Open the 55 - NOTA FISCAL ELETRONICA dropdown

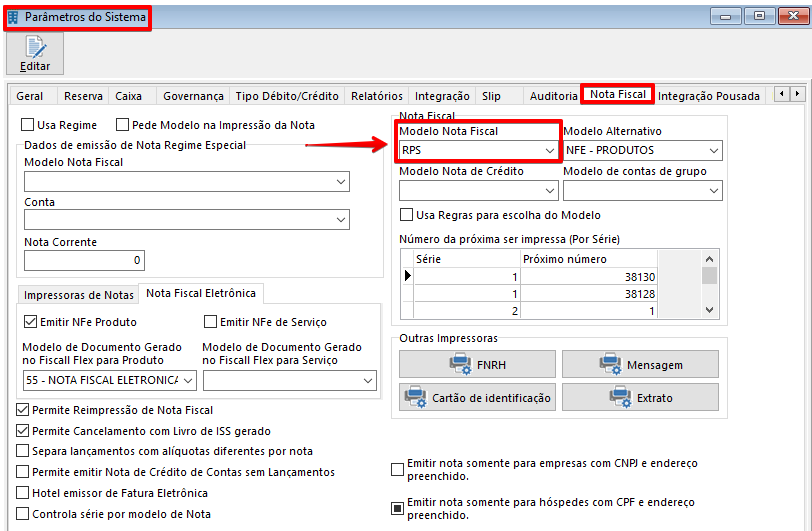pos(110,380)
